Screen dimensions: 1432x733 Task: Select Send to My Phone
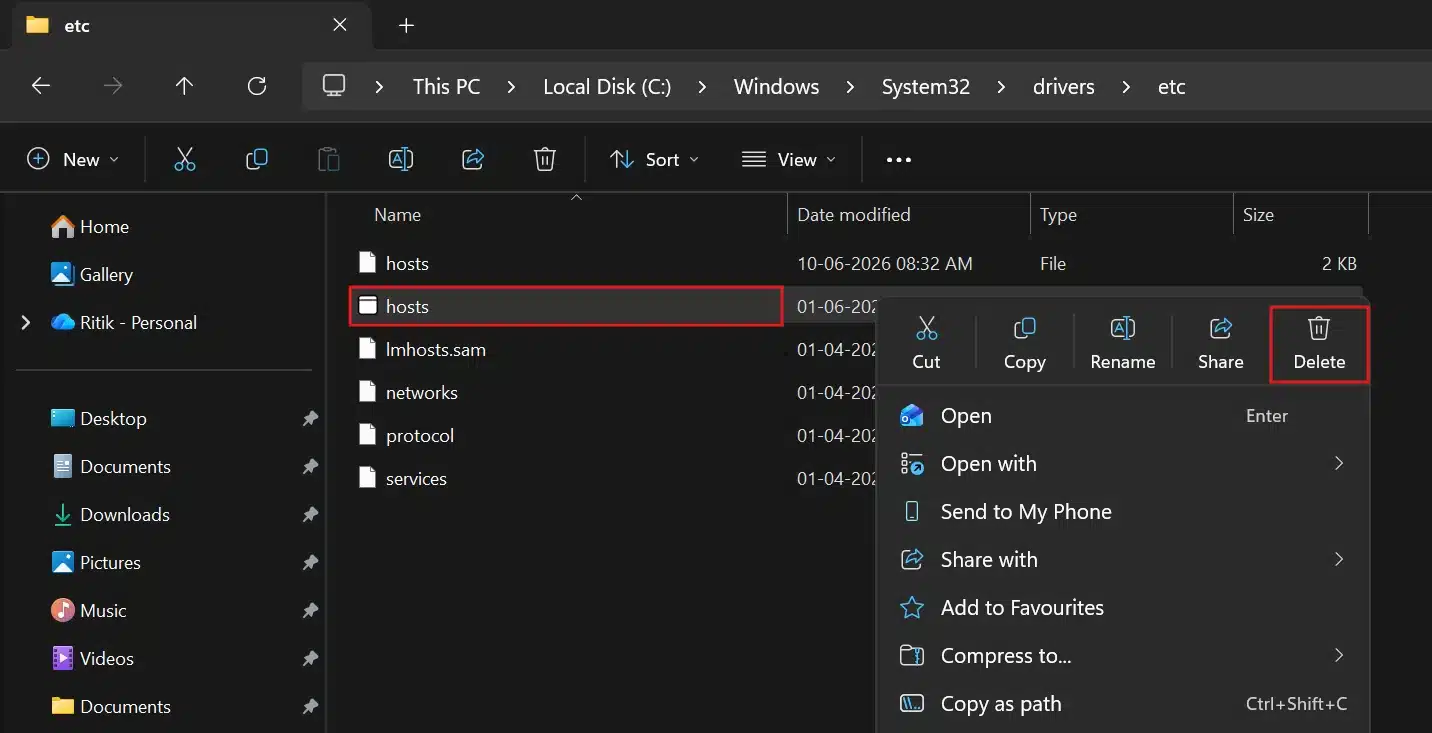[x=1122, y=511]
